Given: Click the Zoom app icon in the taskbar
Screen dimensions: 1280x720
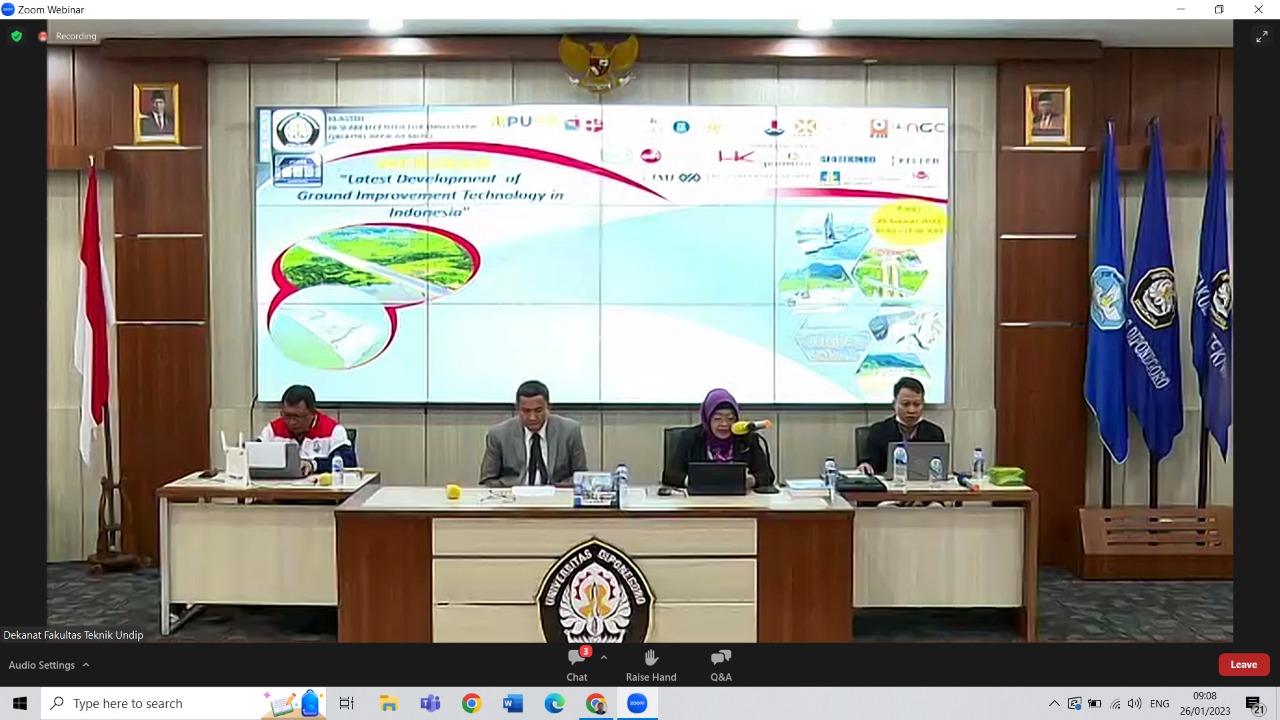Looking at the screenshot, I should (637, 703).
